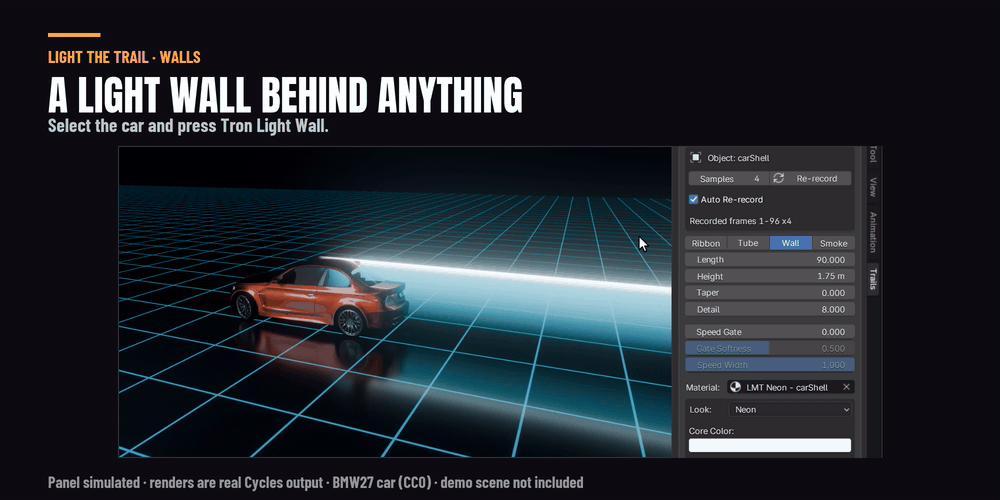
Task: Open the Trails sidebar tab
Action: click(873, 279)
